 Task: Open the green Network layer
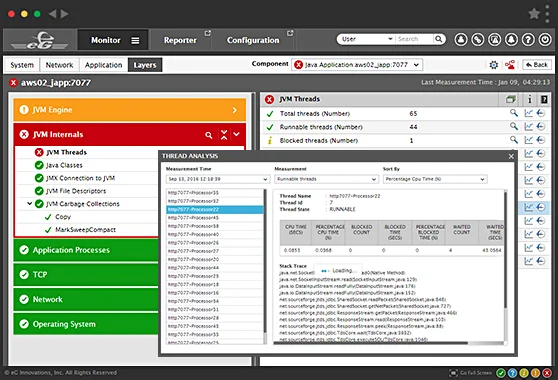86,300
